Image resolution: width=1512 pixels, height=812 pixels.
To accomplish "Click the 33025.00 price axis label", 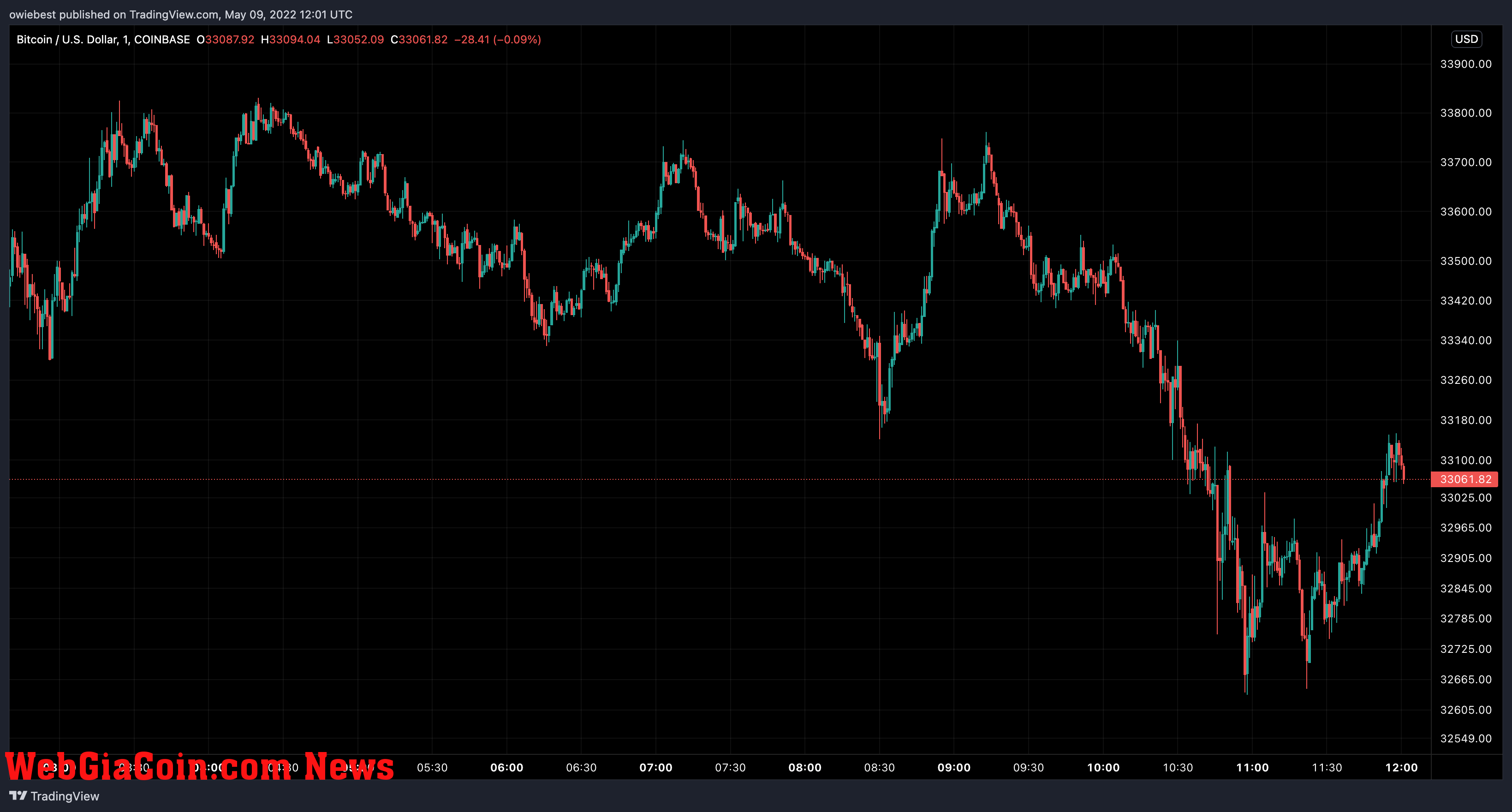I will pyautogui.click(x=1465, y=498).
